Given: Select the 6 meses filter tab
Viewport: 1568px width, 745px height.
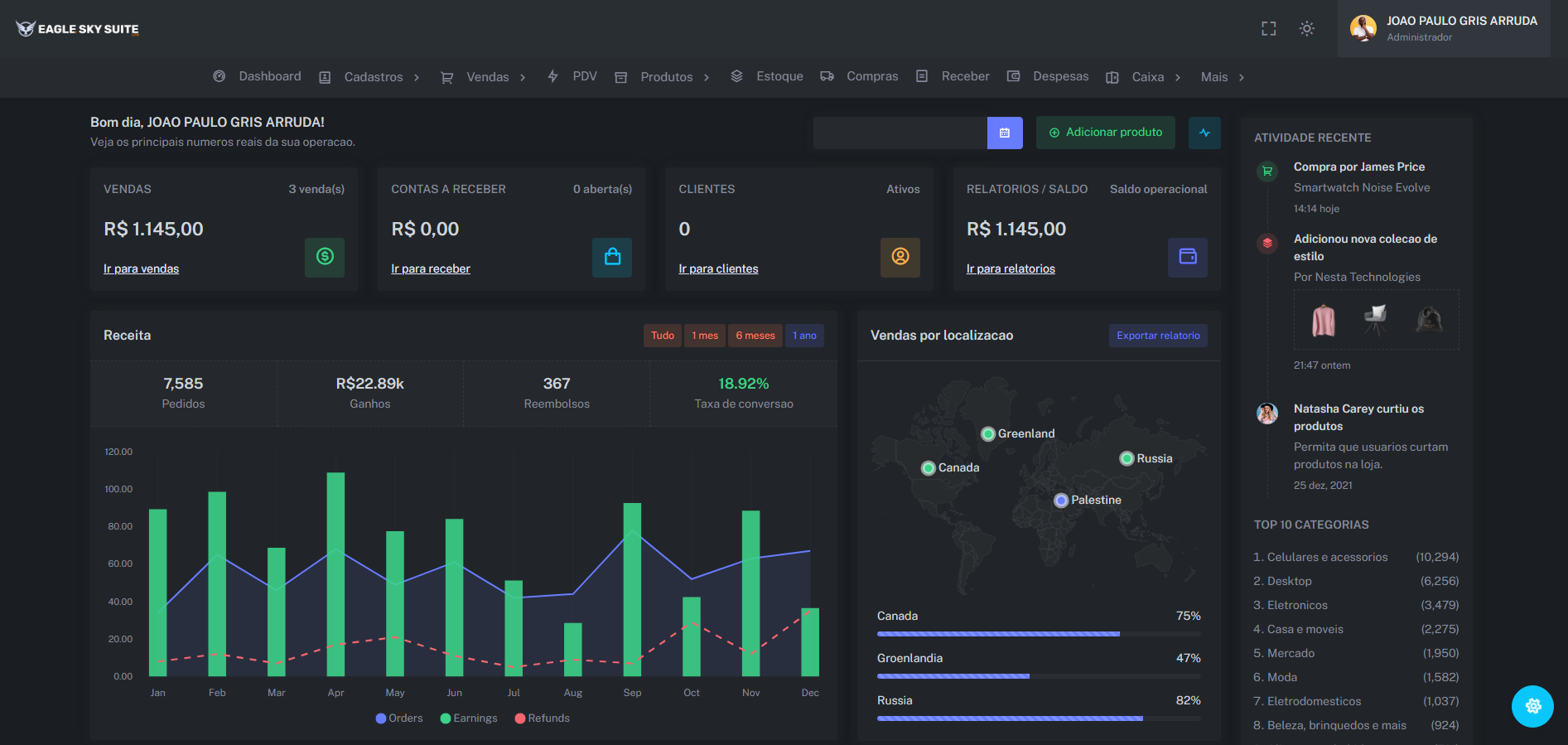Looking at the screenshot, I should click(755, 336).
